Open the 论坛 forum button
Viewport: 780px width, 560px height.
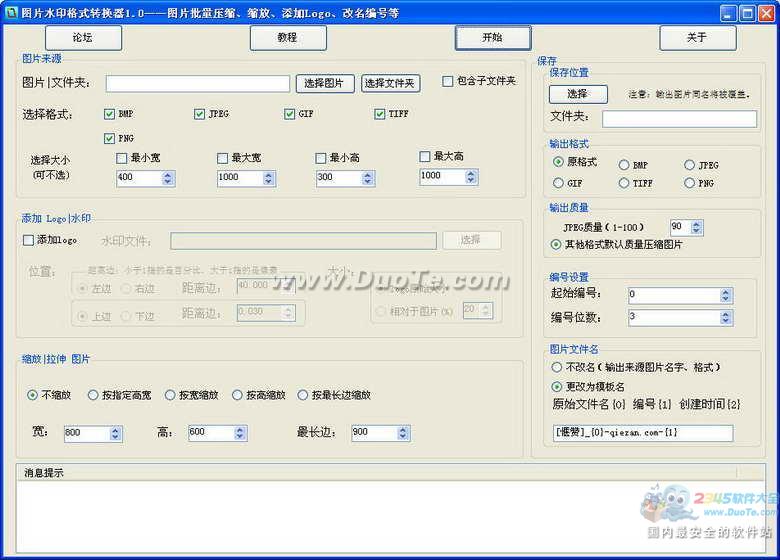click(x=83, y=38)
